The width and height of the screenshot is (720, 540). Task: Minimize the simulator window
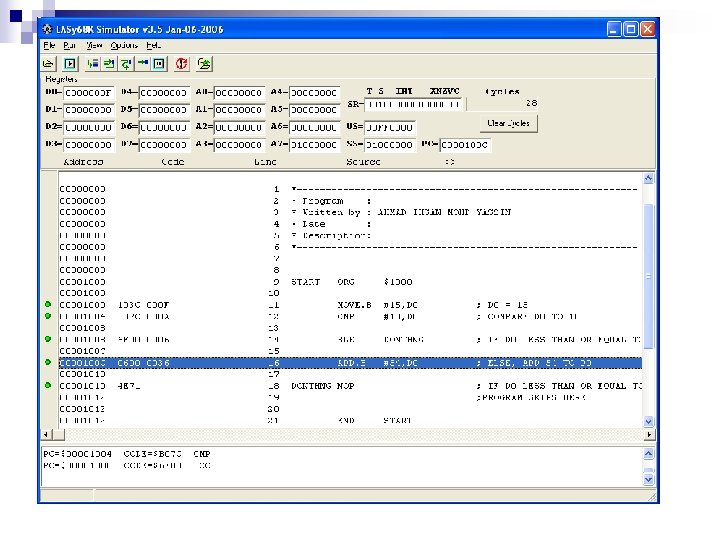pyautogui.click(x=614, y=29)
